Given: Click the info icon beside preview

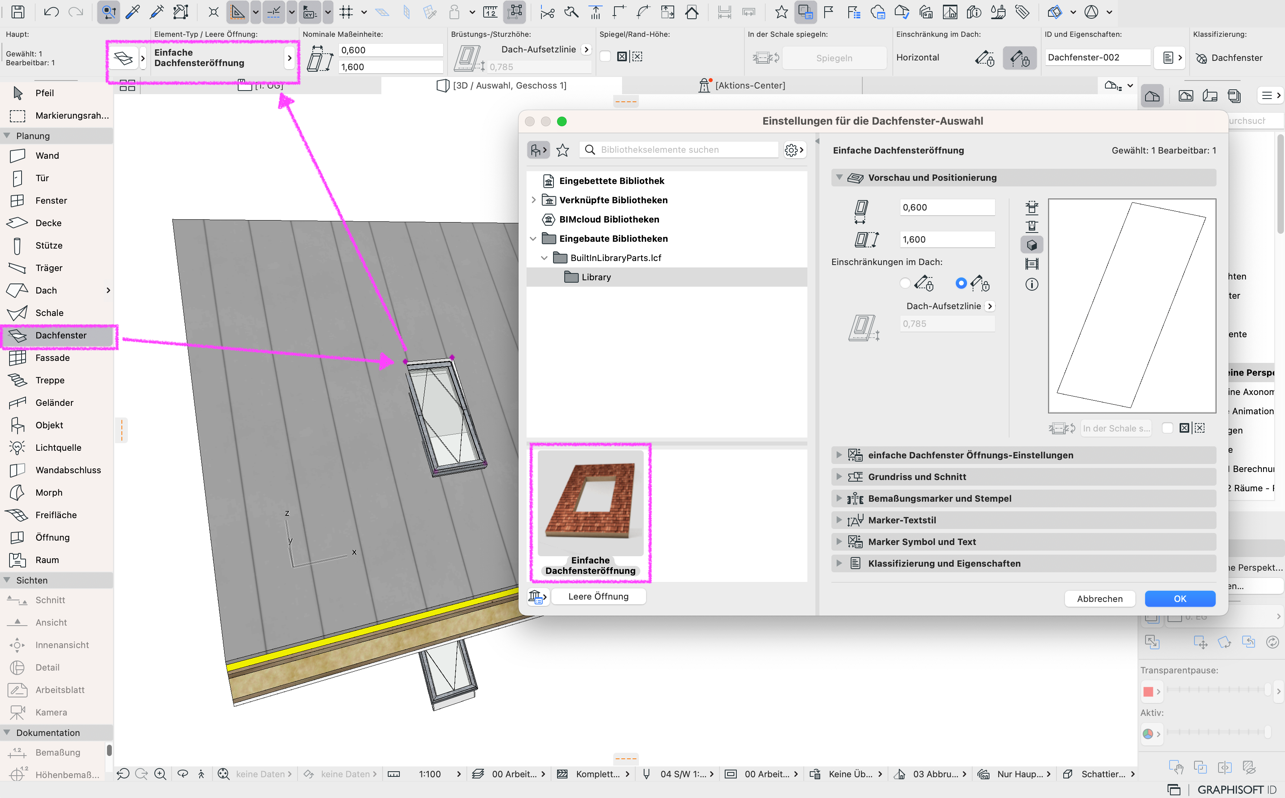Looking at the screenshot, I should click(x=1032, y=284).
